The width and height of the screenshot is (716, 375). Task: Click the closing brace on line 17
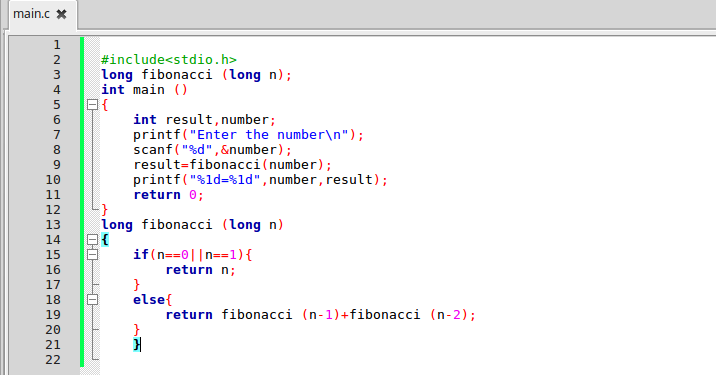click(137, 285)
